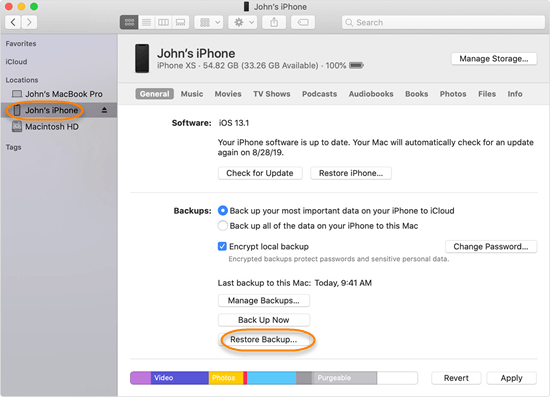Image resolution: width=550 pixels, height=397 pixels.
Task: Click the Locations sidebar heading
Action: (x=22, y=80)
